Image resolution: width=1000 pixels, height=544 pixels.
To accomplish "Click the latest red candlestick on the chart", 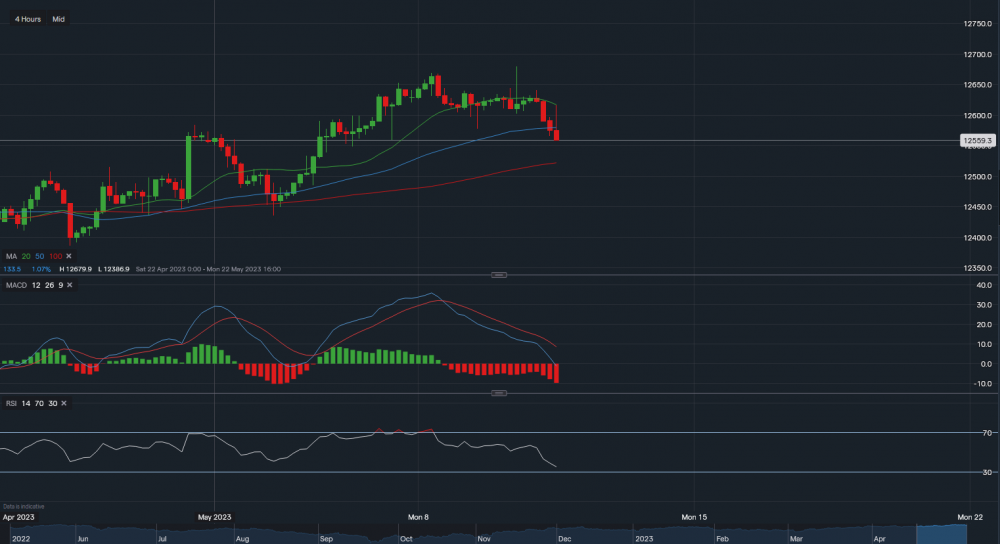I will (x=556, y=134).
